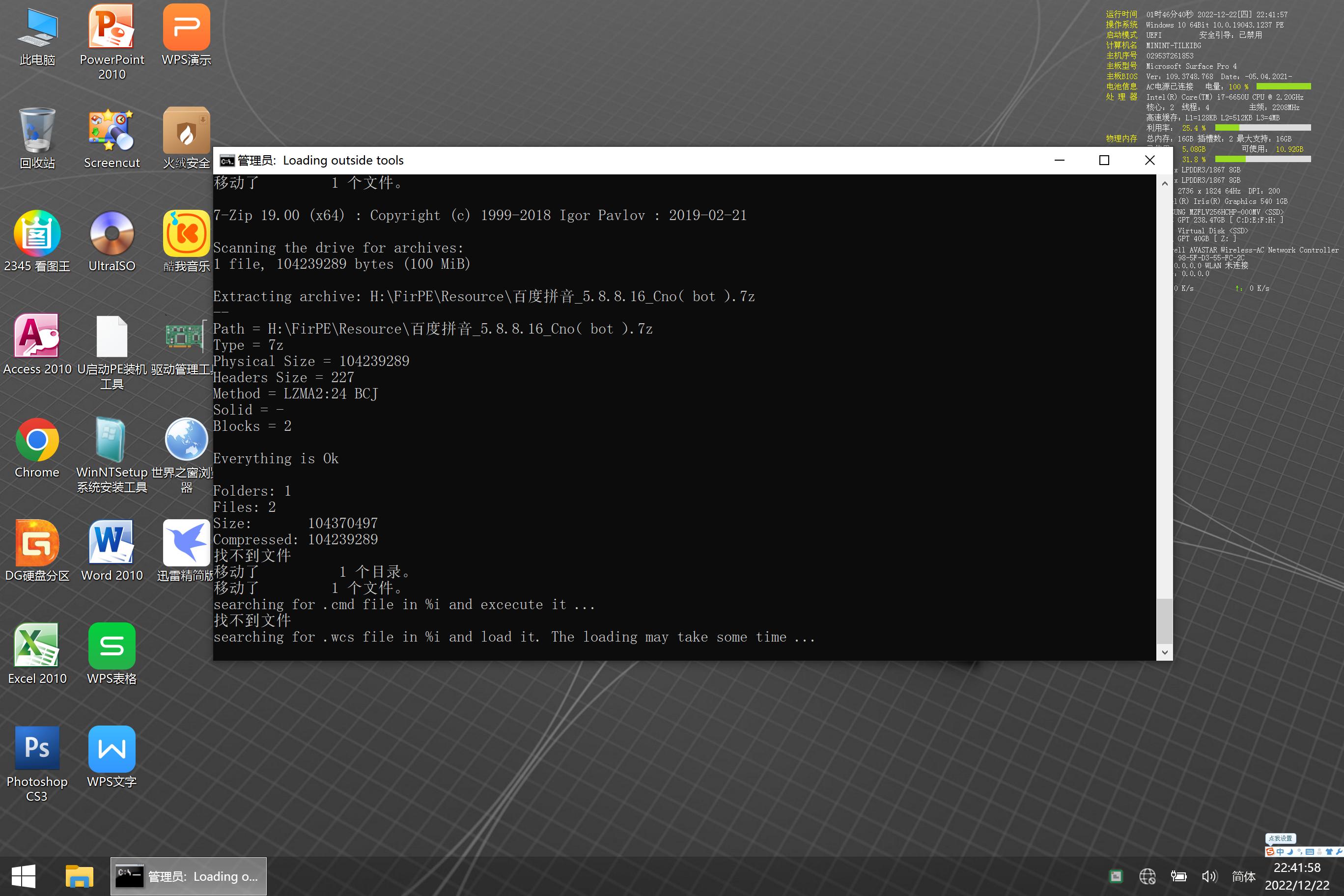The height and width of the screenshot is (896, 1344).
Task: Select the 管理员: Loading o... taskbar button
Action: click(x=188, y=876)
